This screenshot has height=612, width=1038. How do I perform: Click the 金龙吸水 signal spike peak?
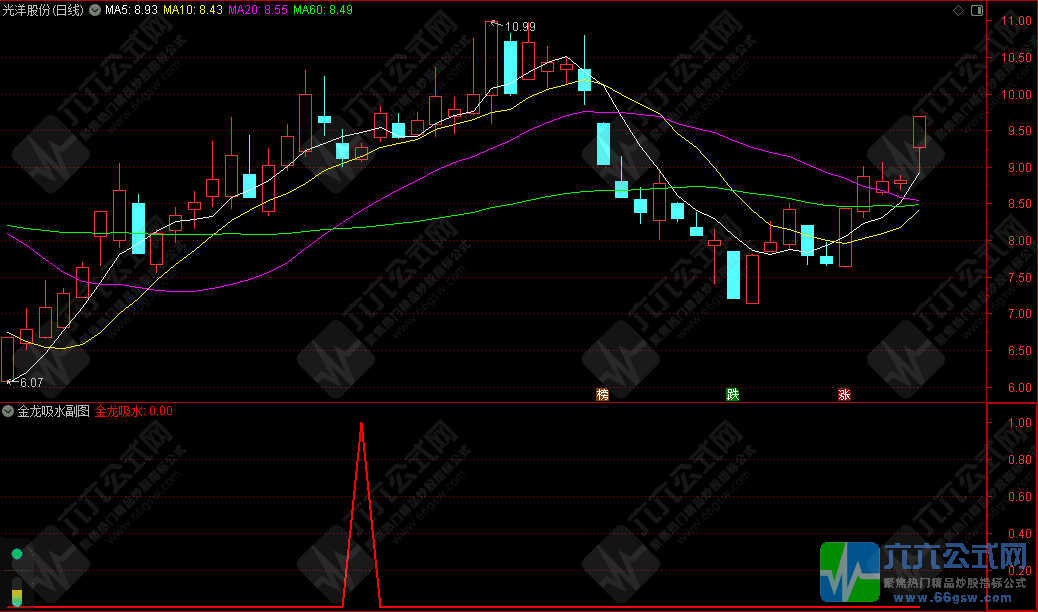tap(361, 424)
